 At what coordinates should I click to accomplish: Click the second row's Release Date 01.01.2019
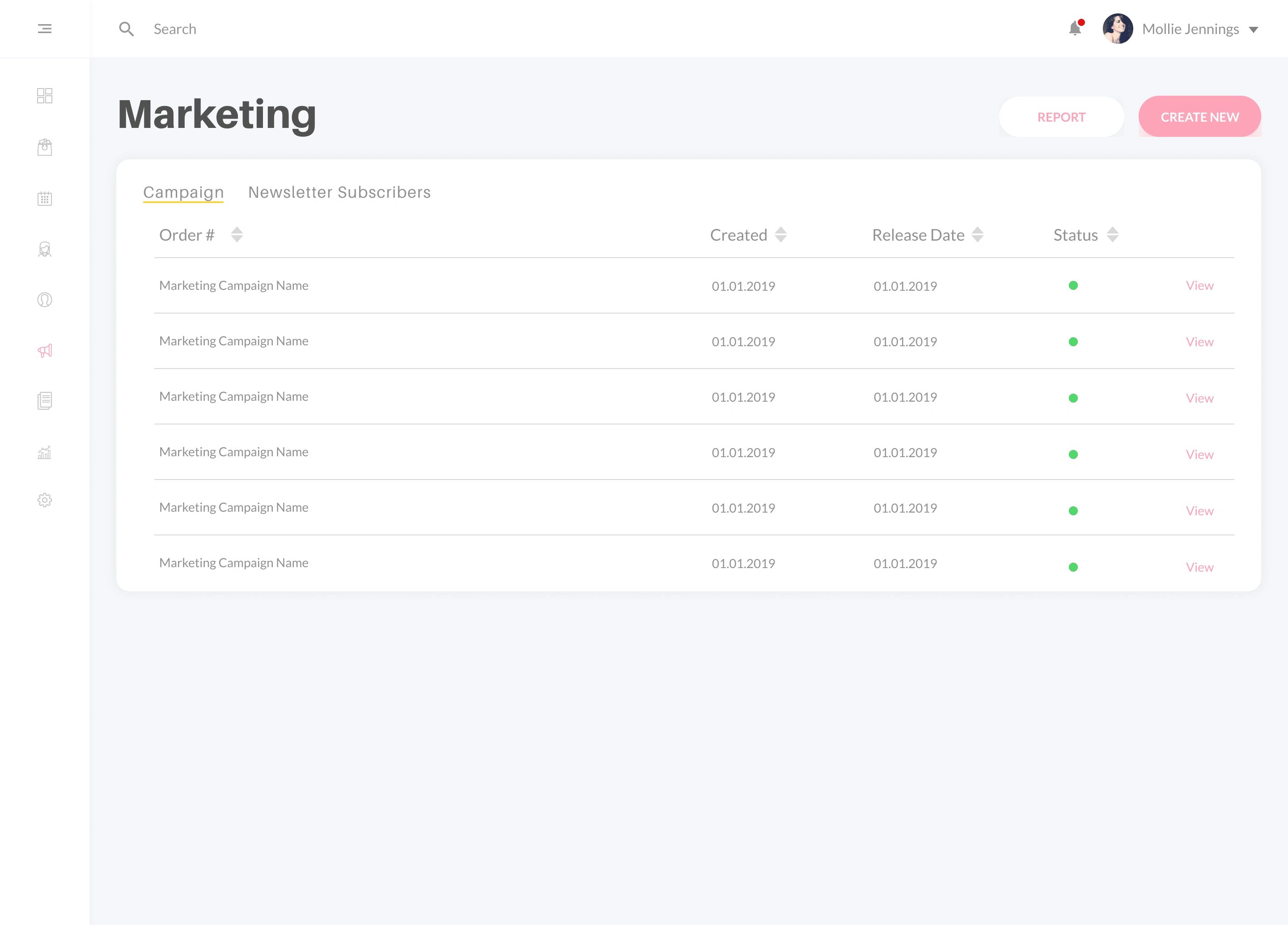[x=905, y=342]
